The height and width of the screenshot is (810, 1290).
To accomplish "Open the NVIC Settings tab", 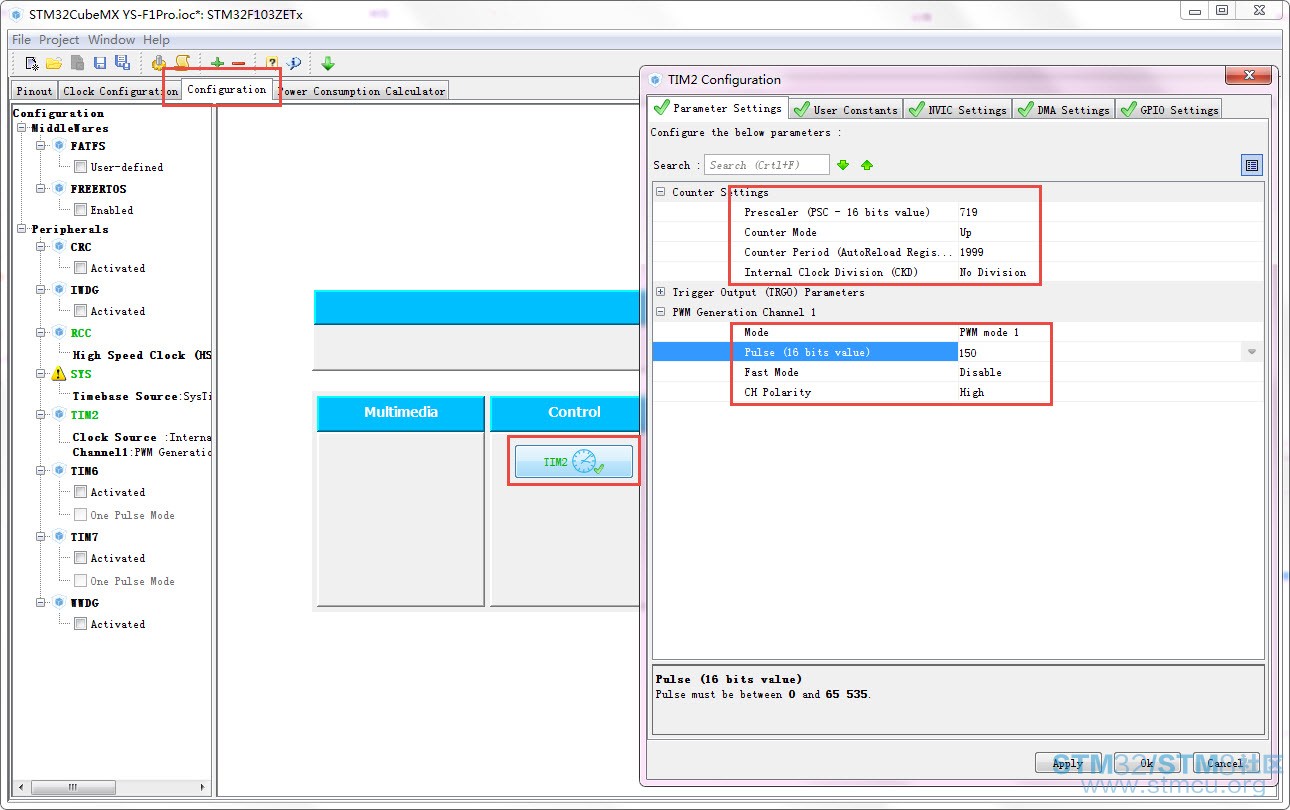I will point(957,109).
